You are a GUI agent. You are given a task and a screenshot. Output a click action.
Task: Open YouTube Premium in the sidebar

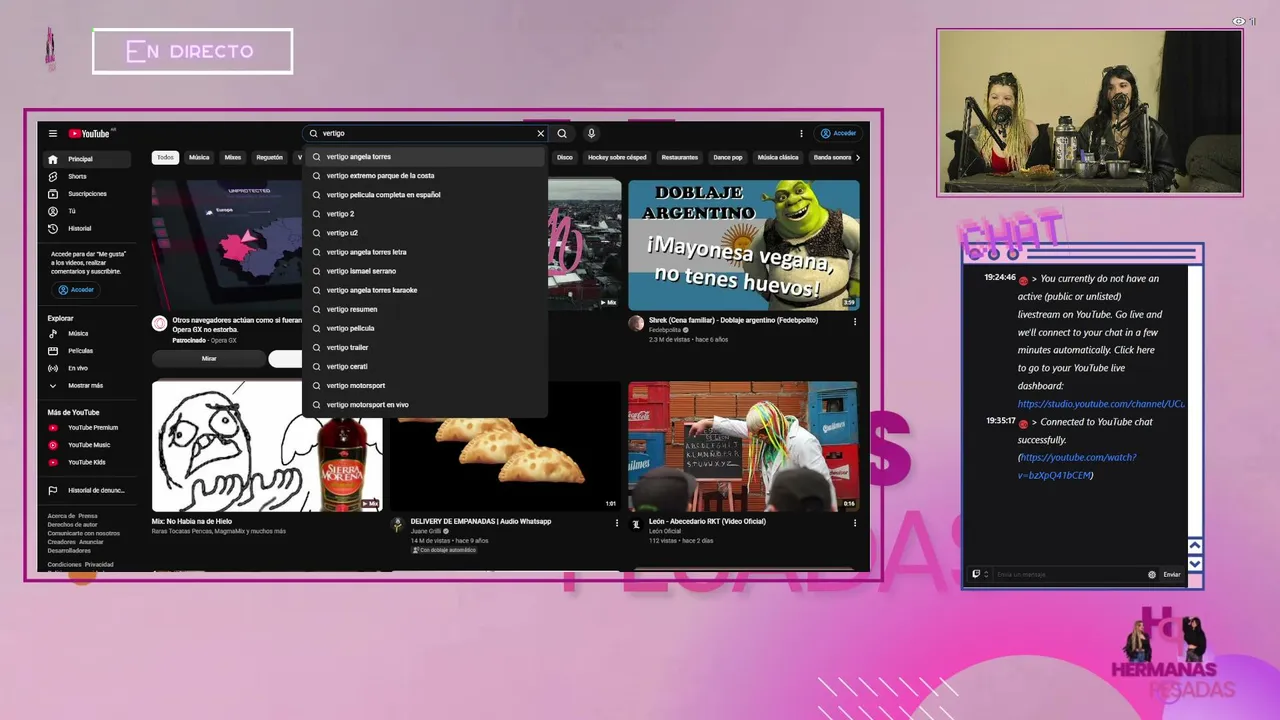point(88,427)
